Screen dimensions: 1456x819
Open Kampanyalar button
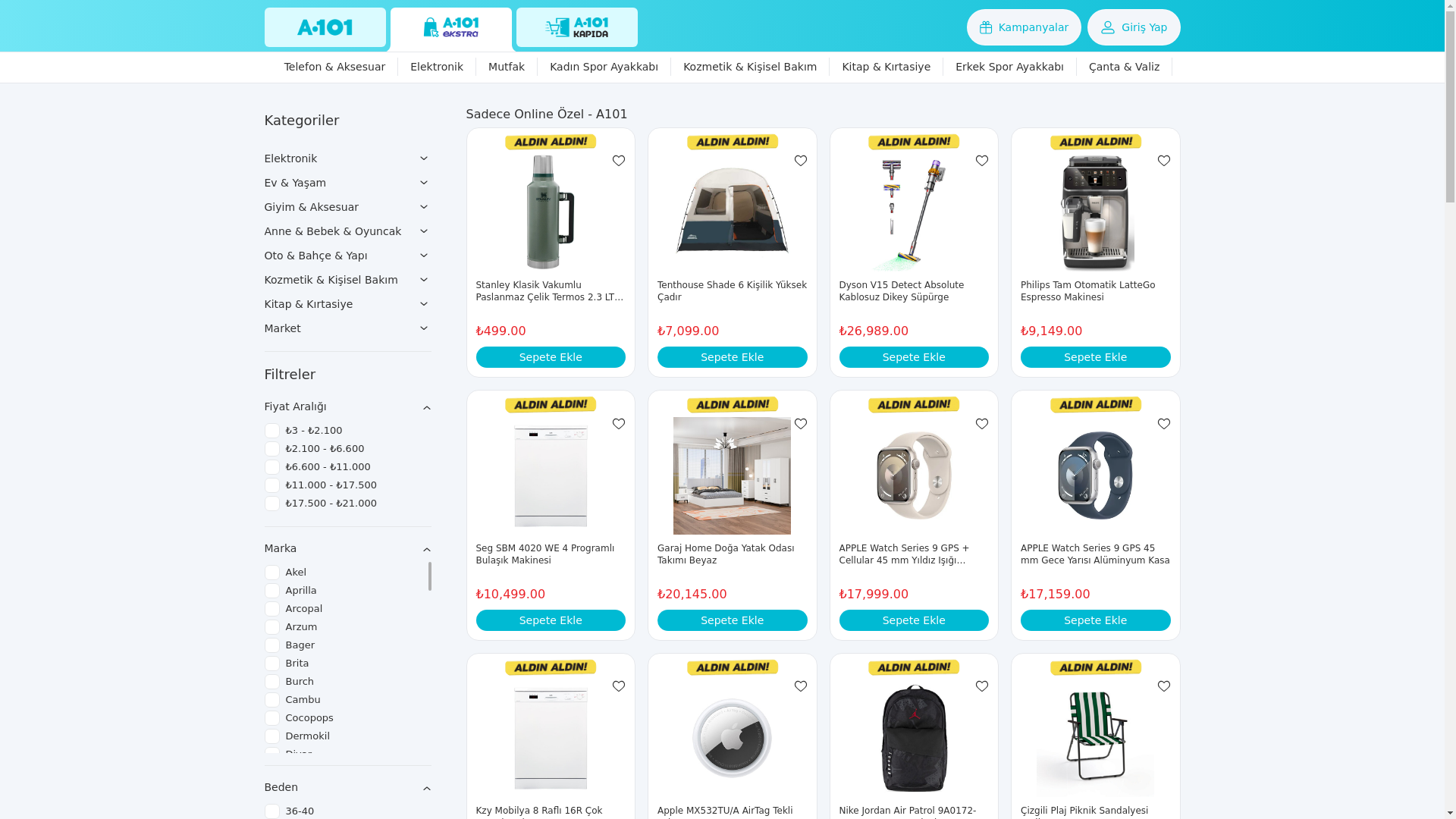pos(1024,27)
